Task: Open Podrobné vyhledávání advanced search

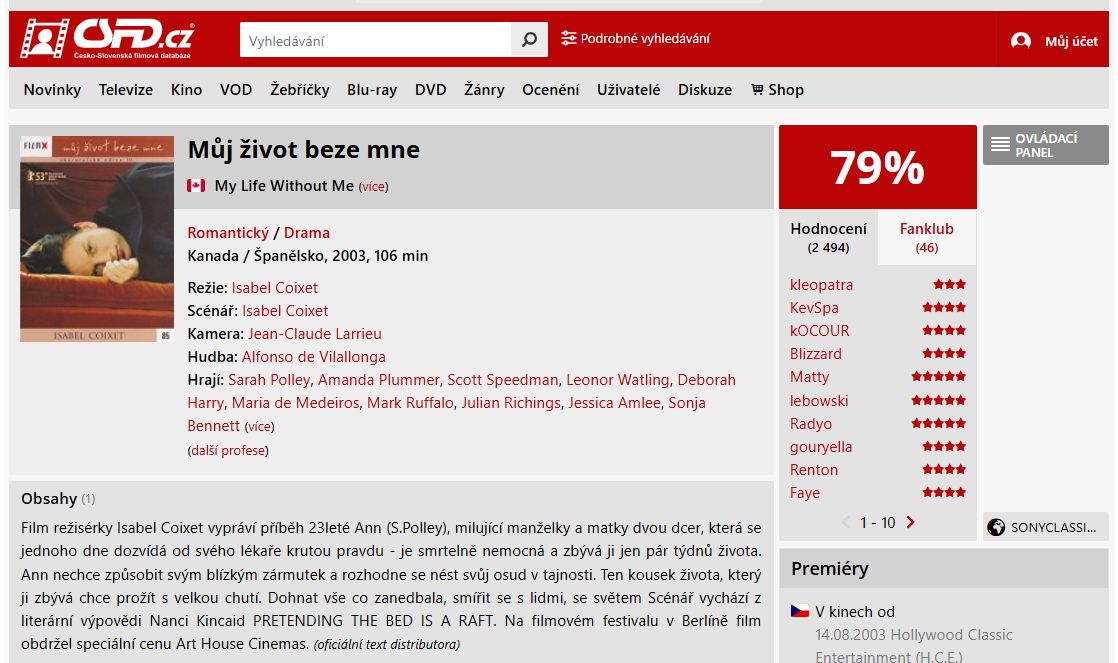Action: [x=635, y=38]
